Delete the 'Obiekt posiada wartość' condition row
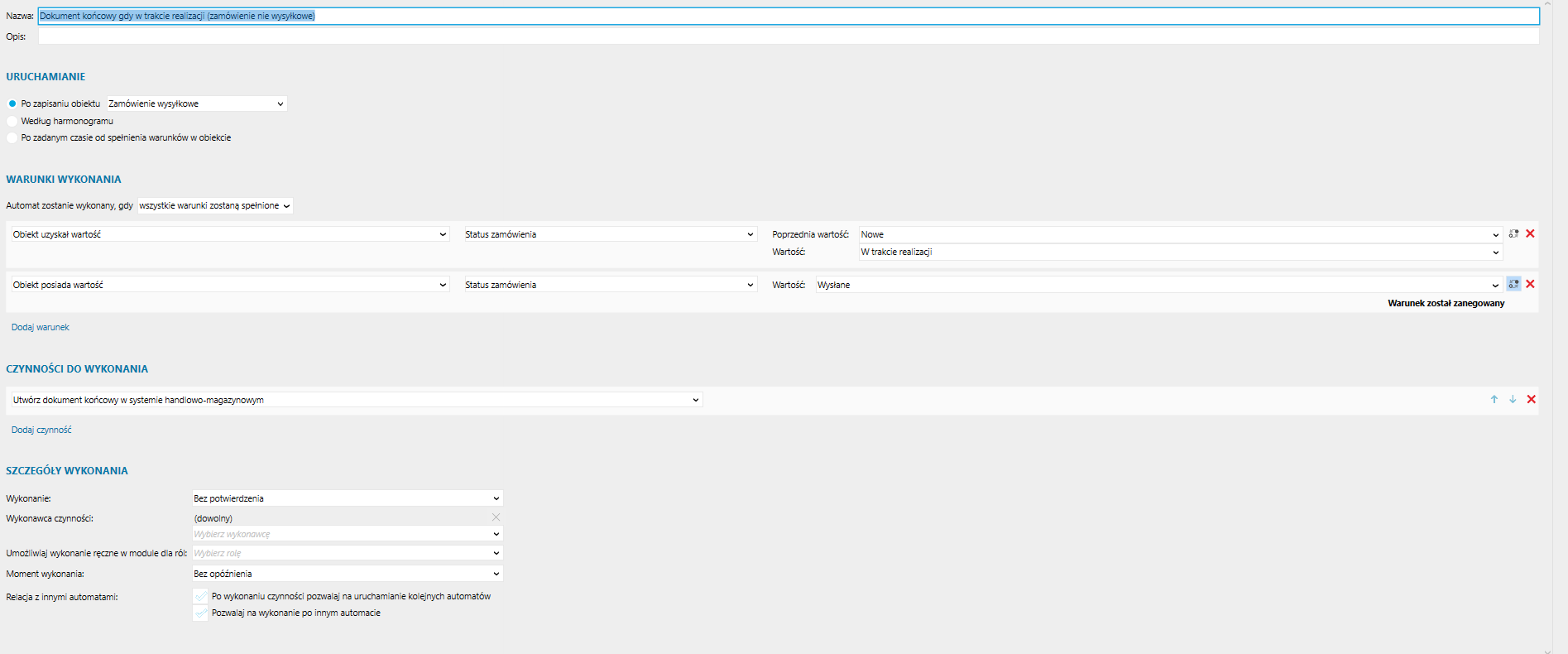The height and width of the screenshot is (654, 1568). (x=1530, y=284)
